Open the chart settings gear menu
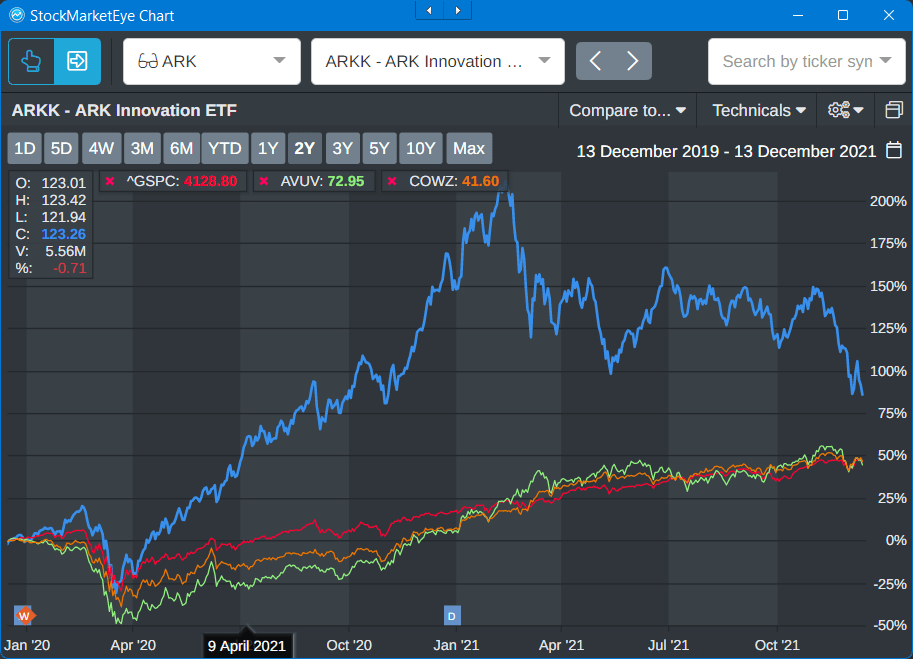The image size is (913, 659). pos(845,110)
